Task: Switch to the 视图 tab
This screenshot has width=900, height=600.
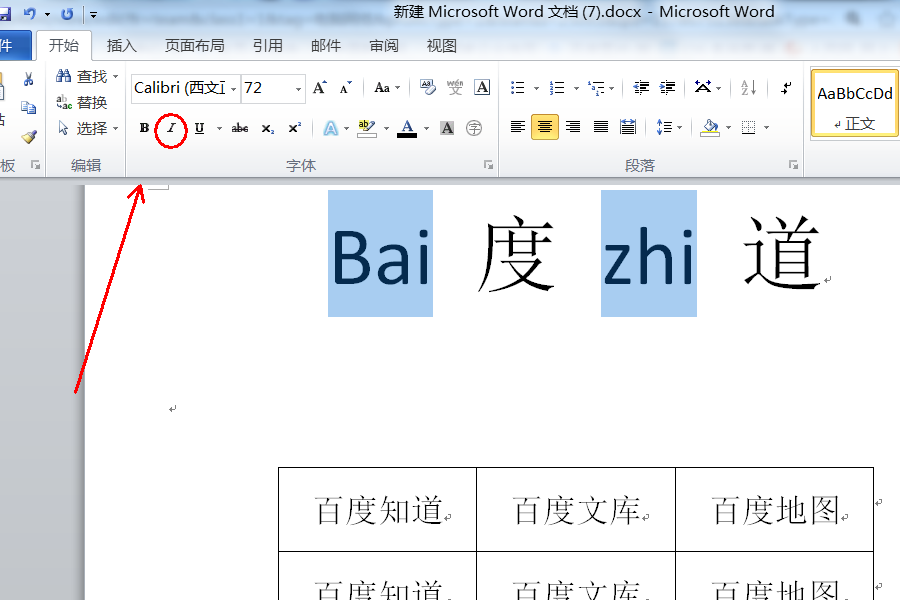Action: (x=441, y=45)
